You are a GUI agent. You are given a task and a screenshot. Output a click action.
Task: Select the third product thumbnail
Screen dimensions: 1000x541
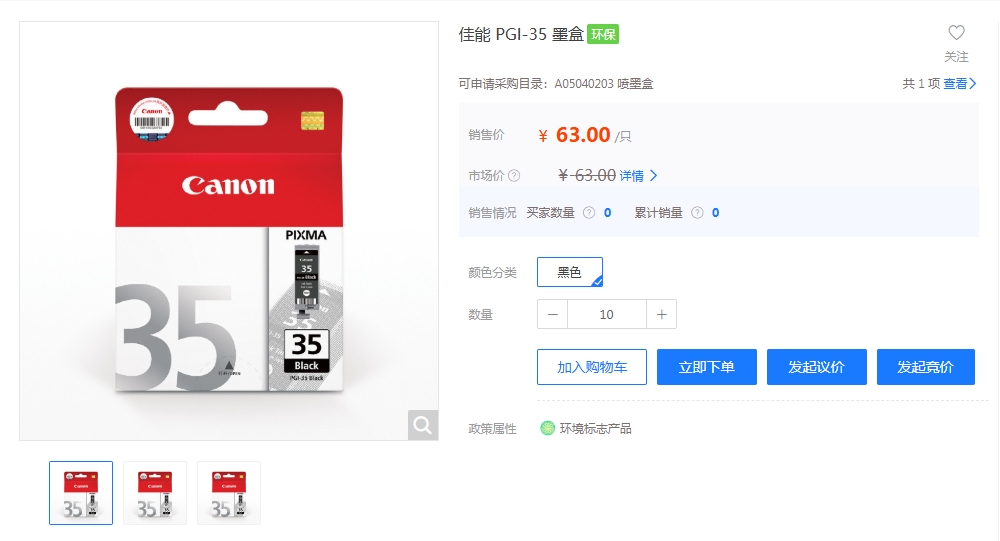229,493
